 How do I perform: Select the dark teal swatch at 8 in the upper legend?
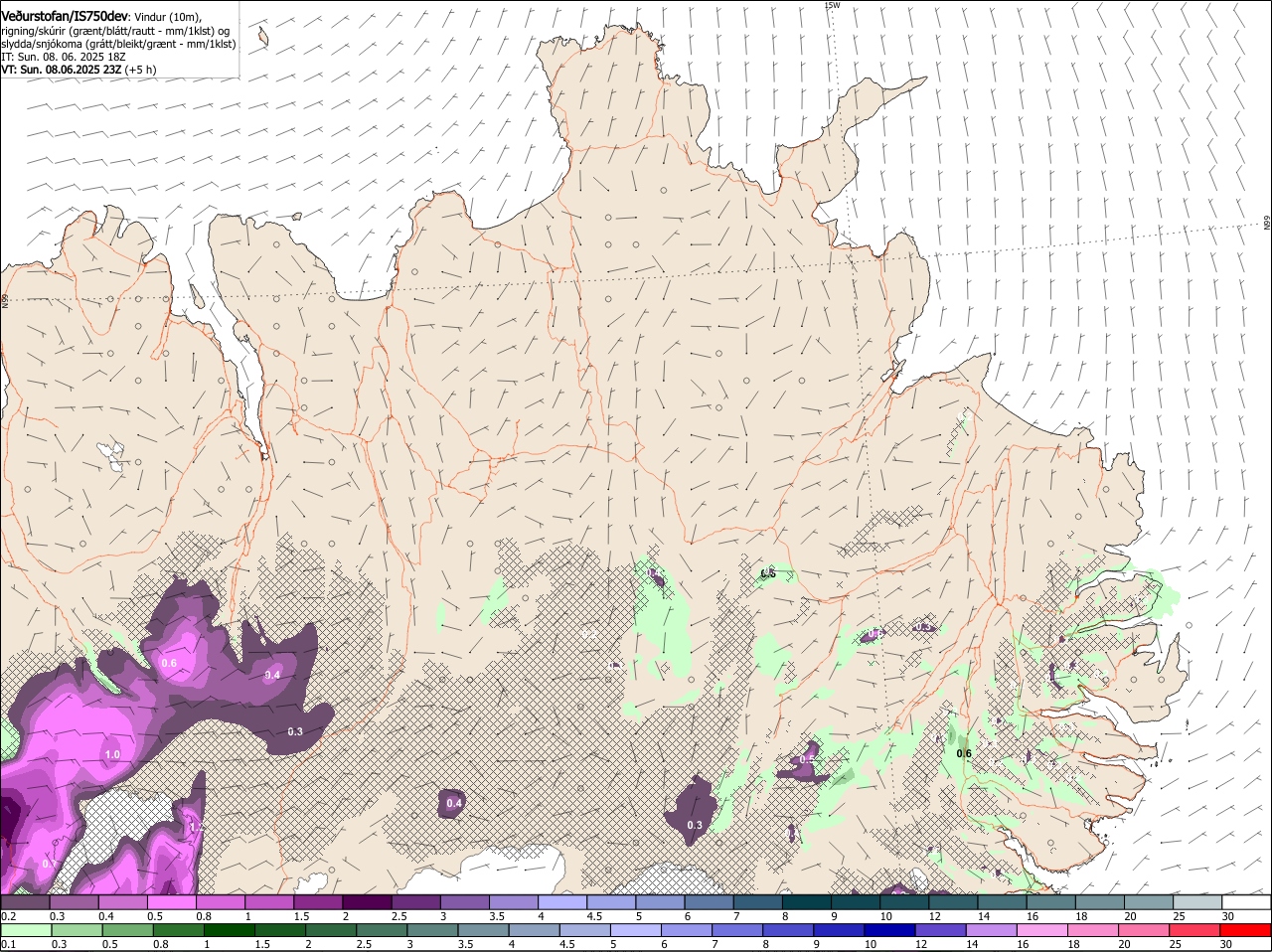pyautogui.click(x=806, y=902)
